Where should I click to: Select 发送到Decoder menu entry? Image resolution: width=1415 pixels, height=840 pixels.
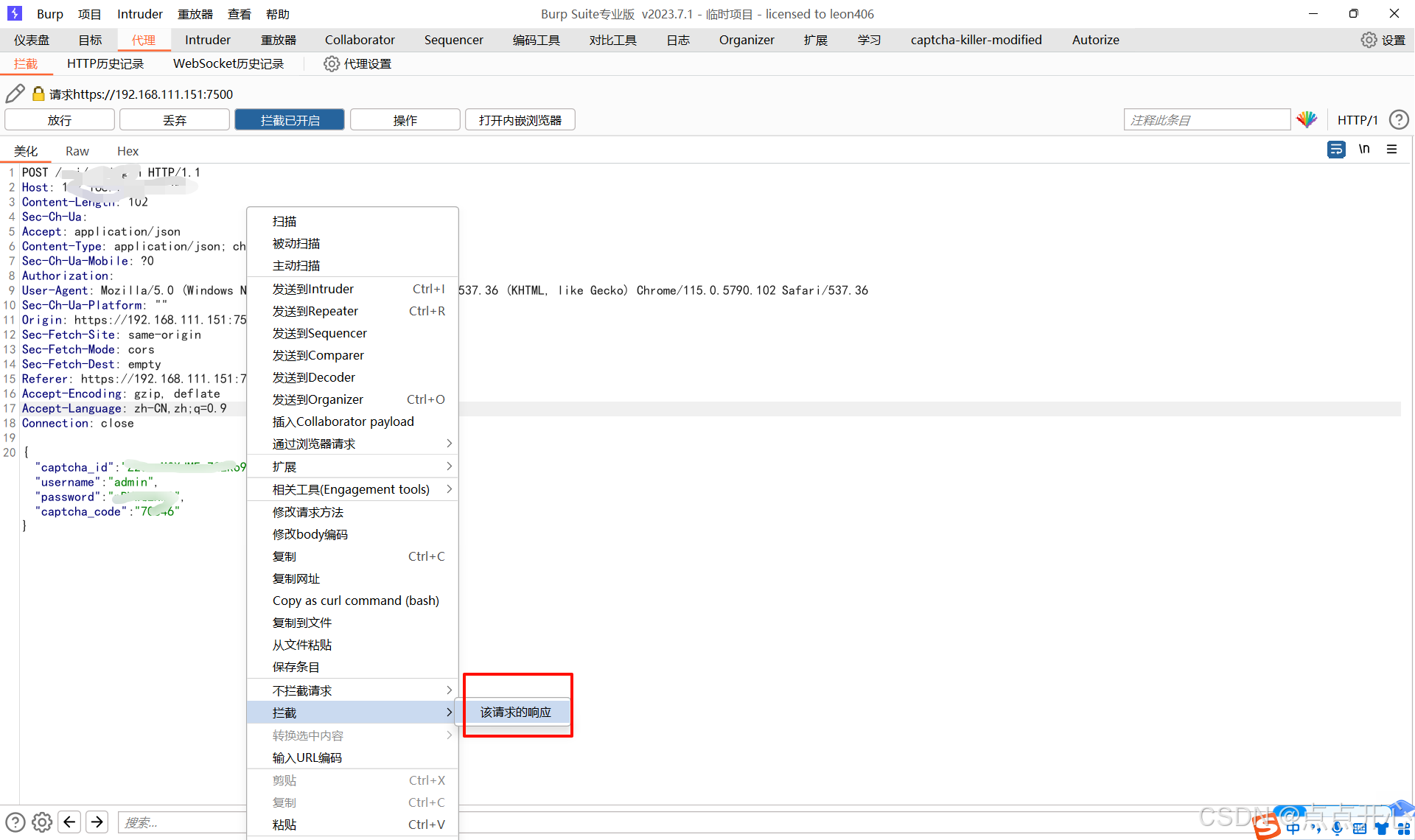[x=352, y=377]
